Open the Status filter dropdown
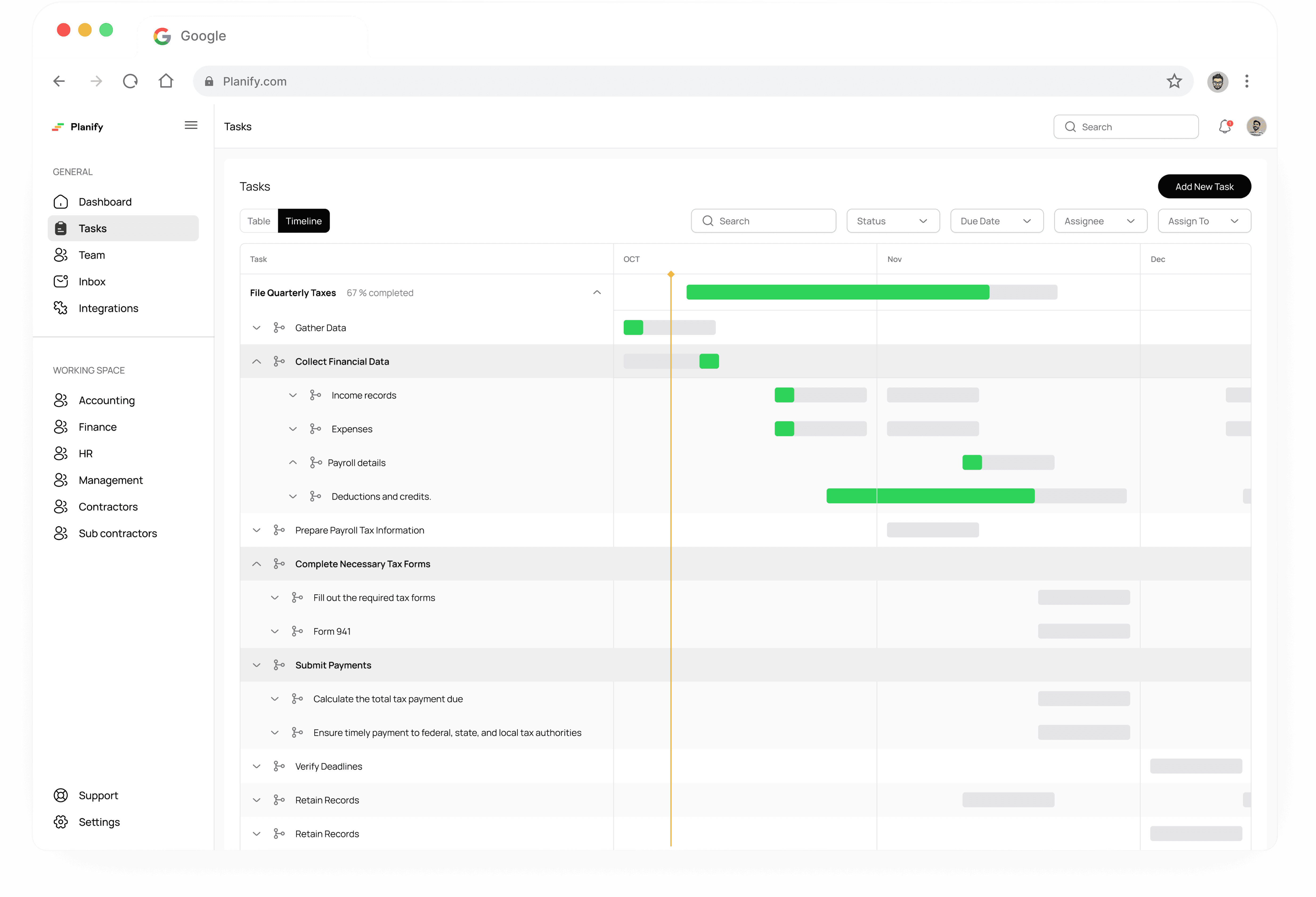 893,221
